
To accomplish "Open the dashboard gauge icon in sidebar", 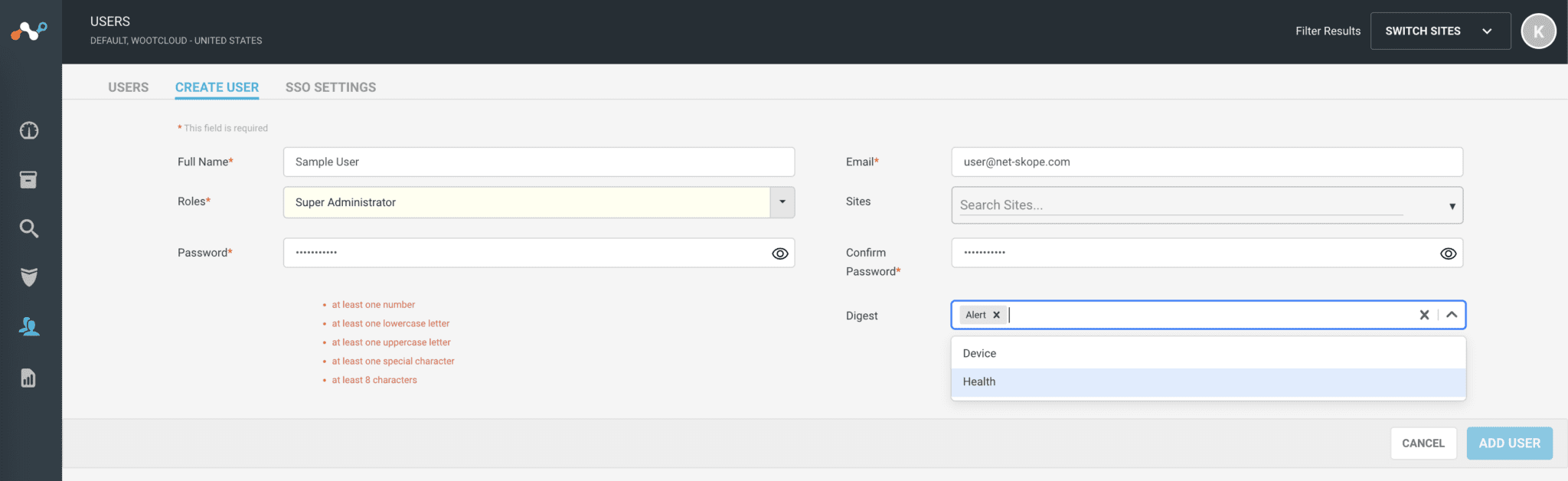I will pyautogui.click(x=29, y=131).
